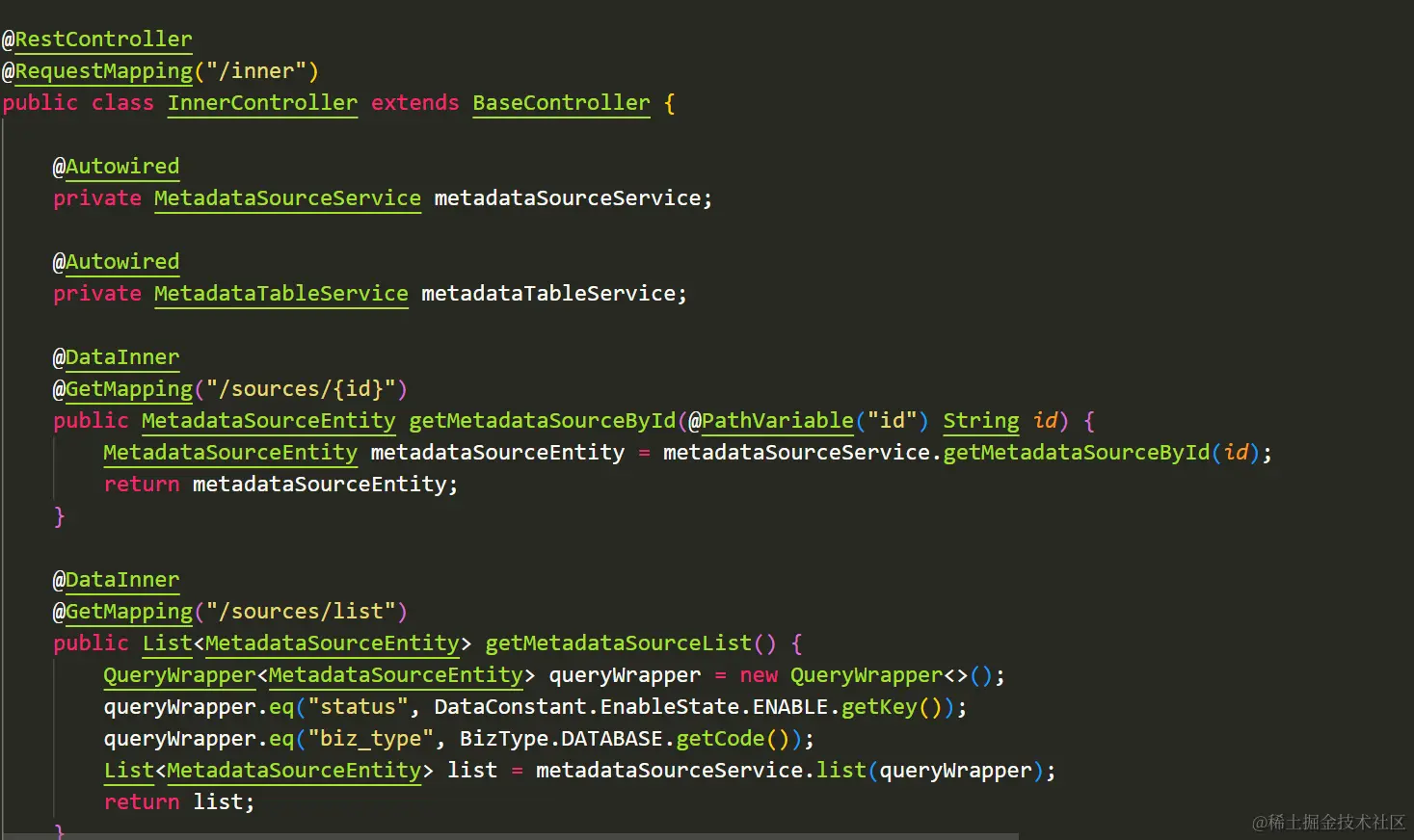Screen dimensions: 1414x840
Task: Click @GetMapping for /sources/list
Action: tap(122, 612)
